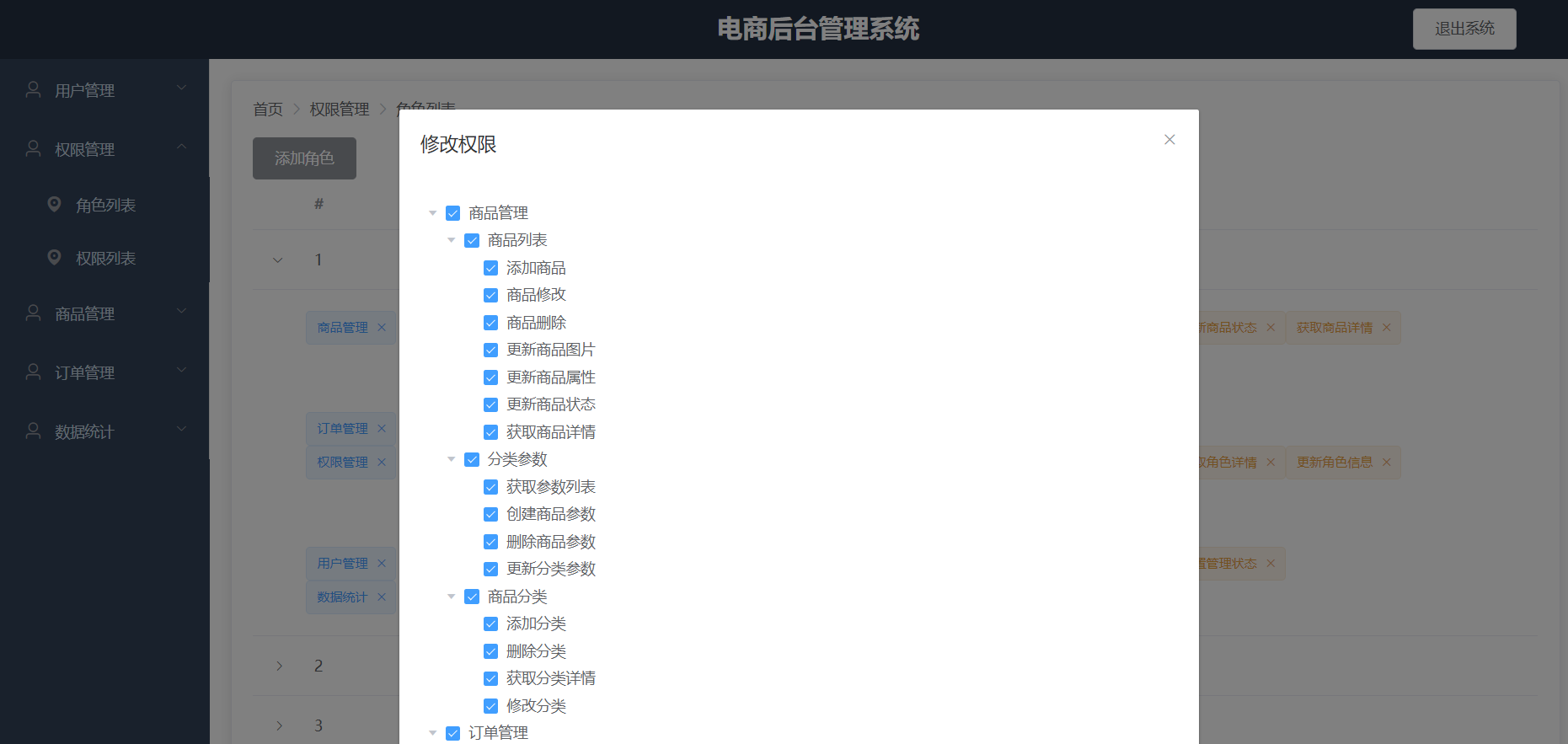Collapse the 分类参数 tree node arrow

pos(452,460)
